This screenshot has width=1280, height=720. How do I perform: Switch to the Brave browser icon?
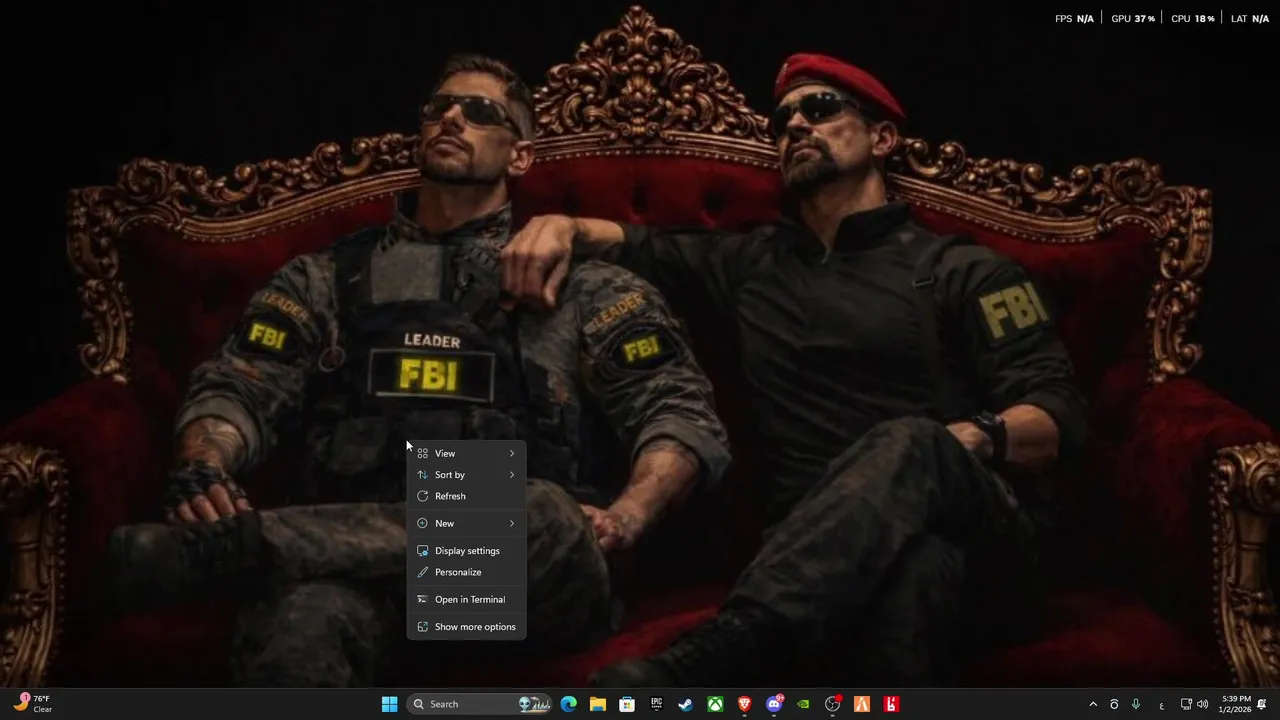745,704
